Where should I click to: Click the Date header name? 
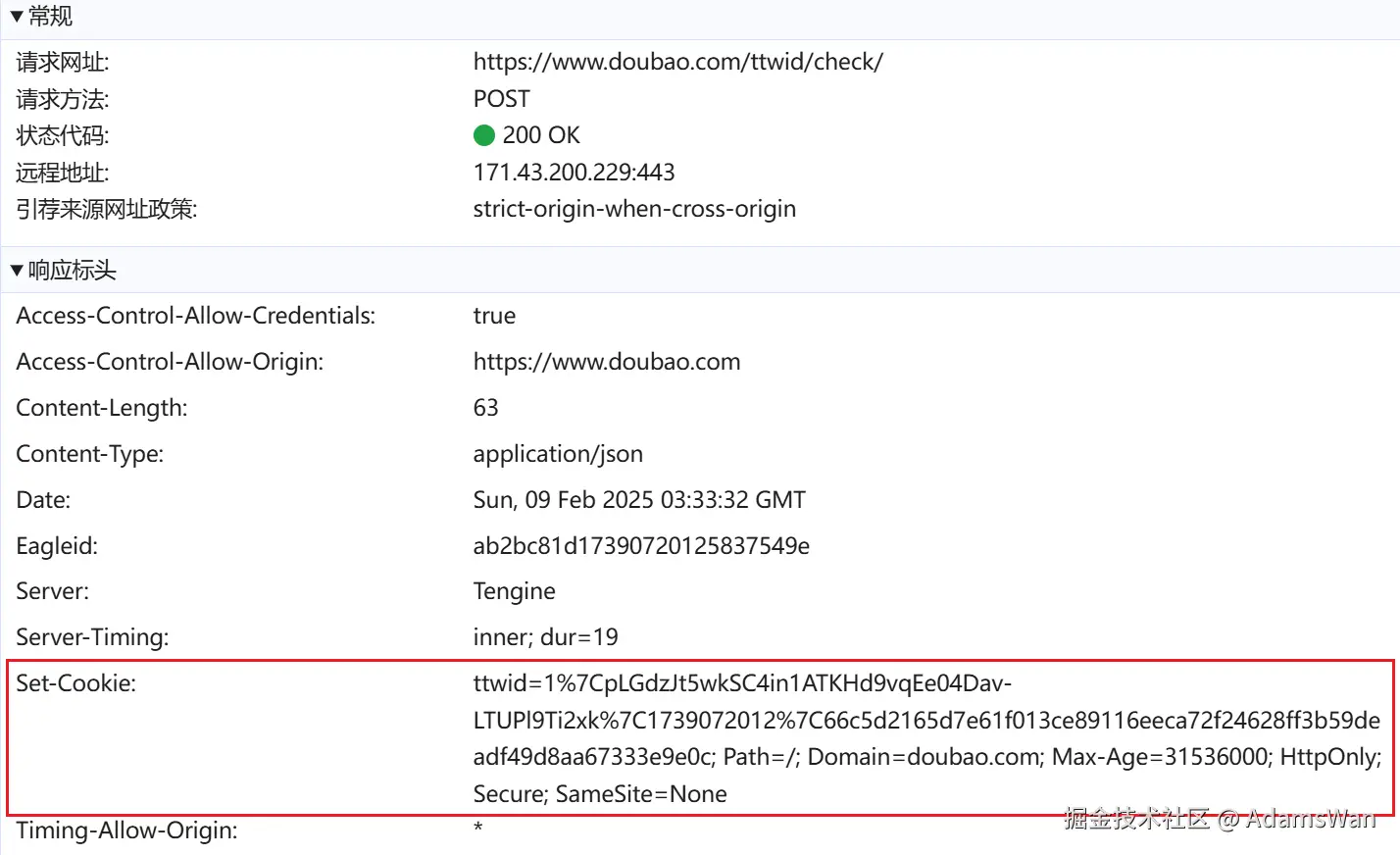click(43, 500)
